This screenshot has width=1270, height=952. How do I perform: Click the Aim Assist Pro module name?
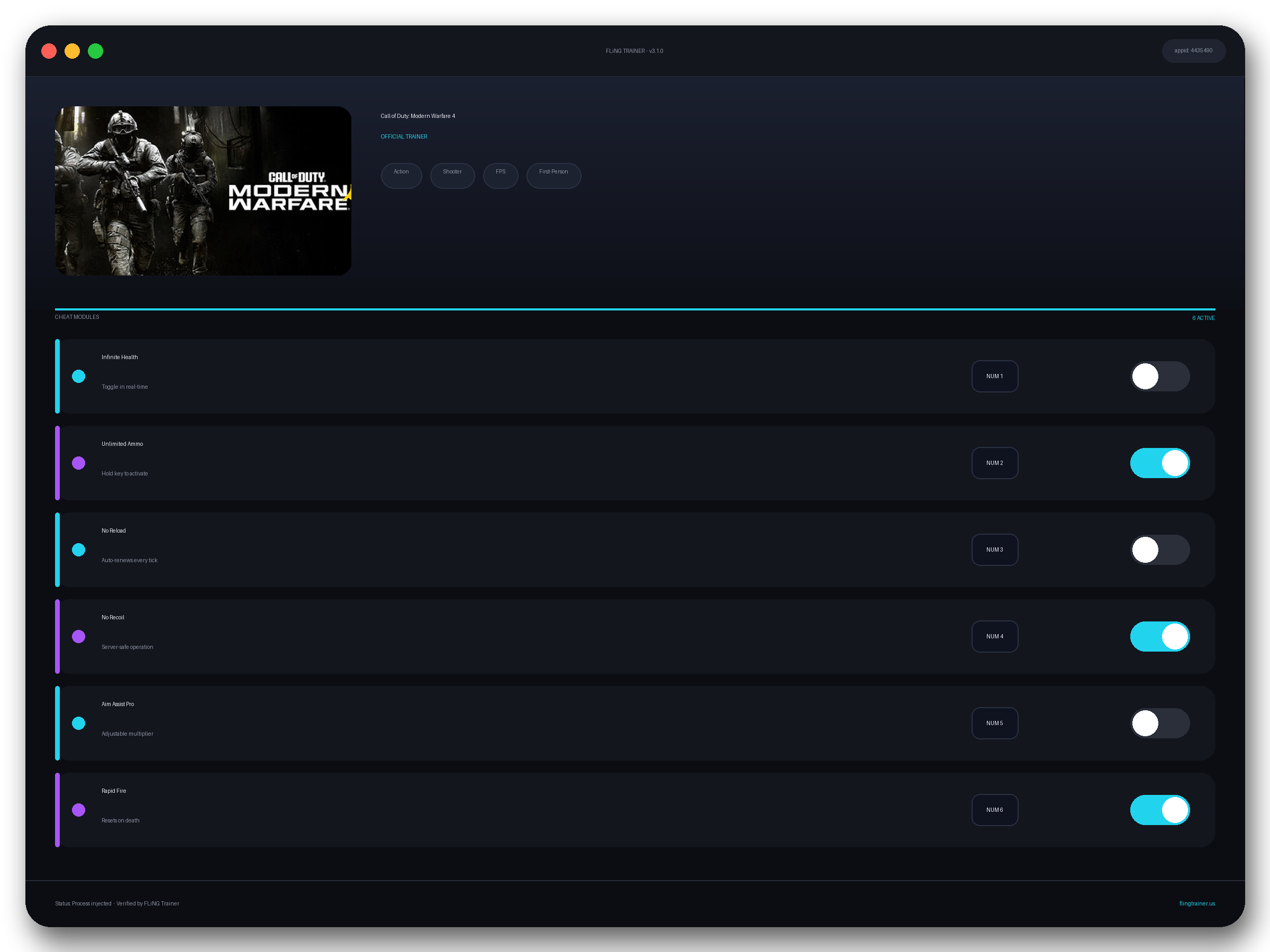point(117,704)
